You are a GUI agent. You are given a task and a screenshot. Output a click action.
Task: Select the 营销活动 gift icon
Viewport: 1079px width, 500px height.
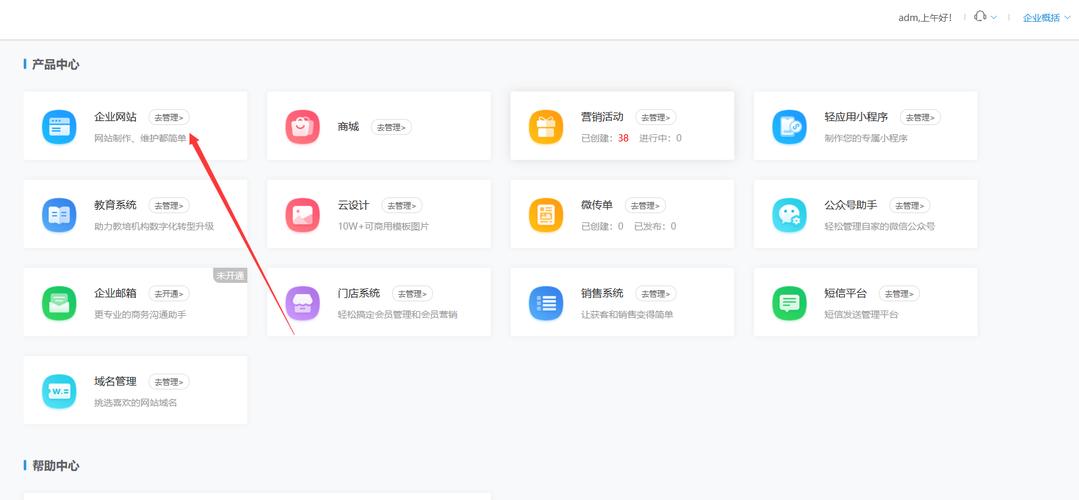[x=546, y=127]
